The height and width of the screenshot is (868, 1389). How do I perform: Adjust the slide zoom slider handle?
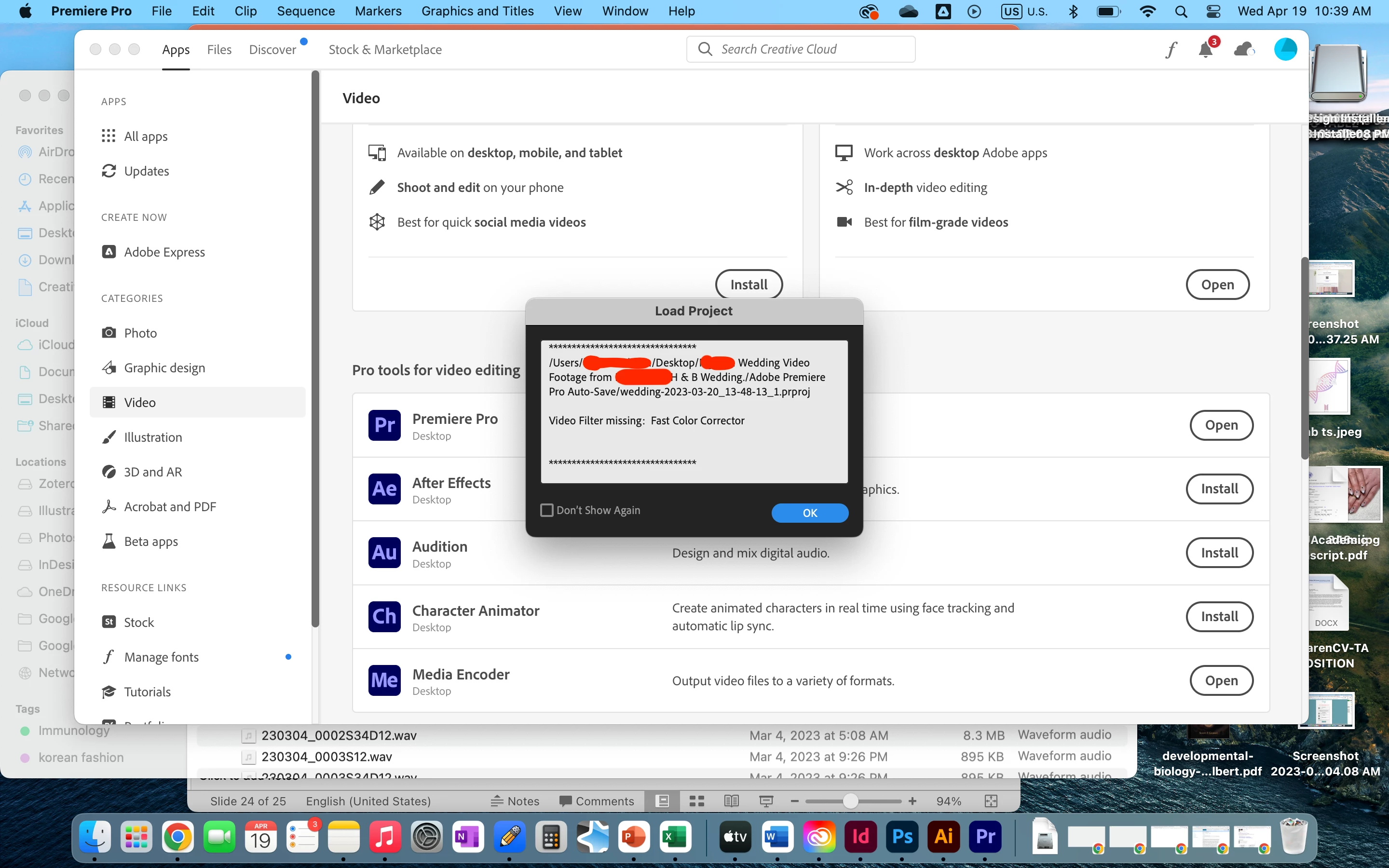[x=850, y=801]
